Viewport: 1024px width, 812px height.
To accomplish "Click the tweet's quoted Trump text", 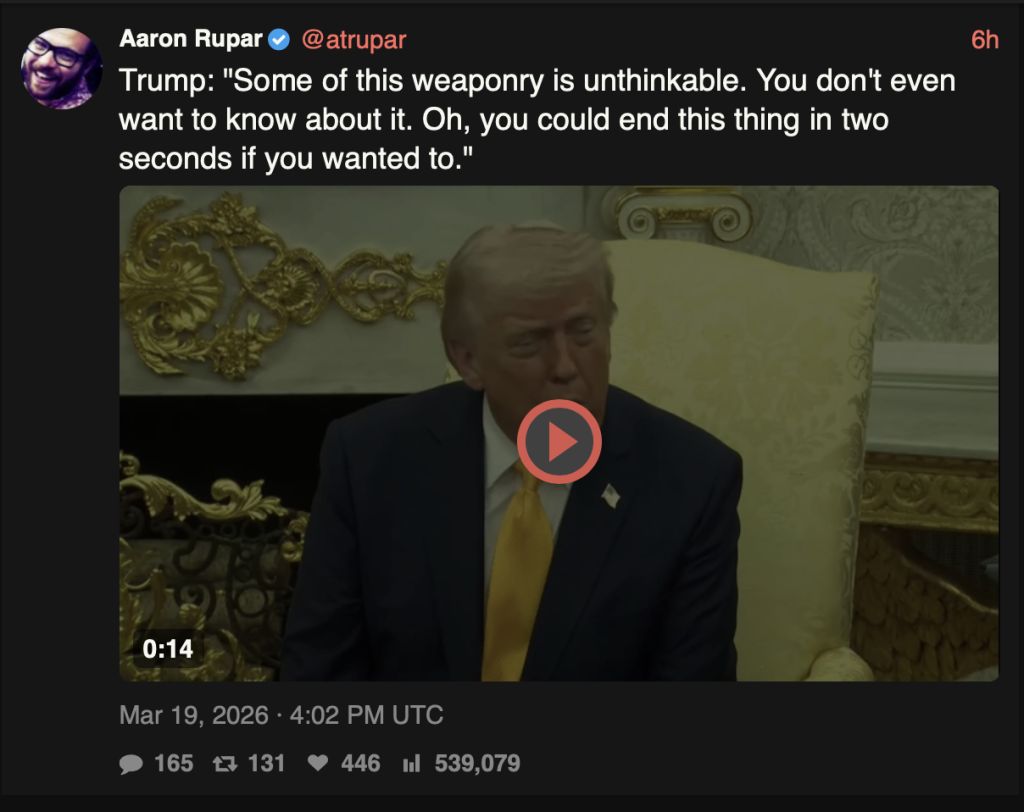I will pos(537,120).
